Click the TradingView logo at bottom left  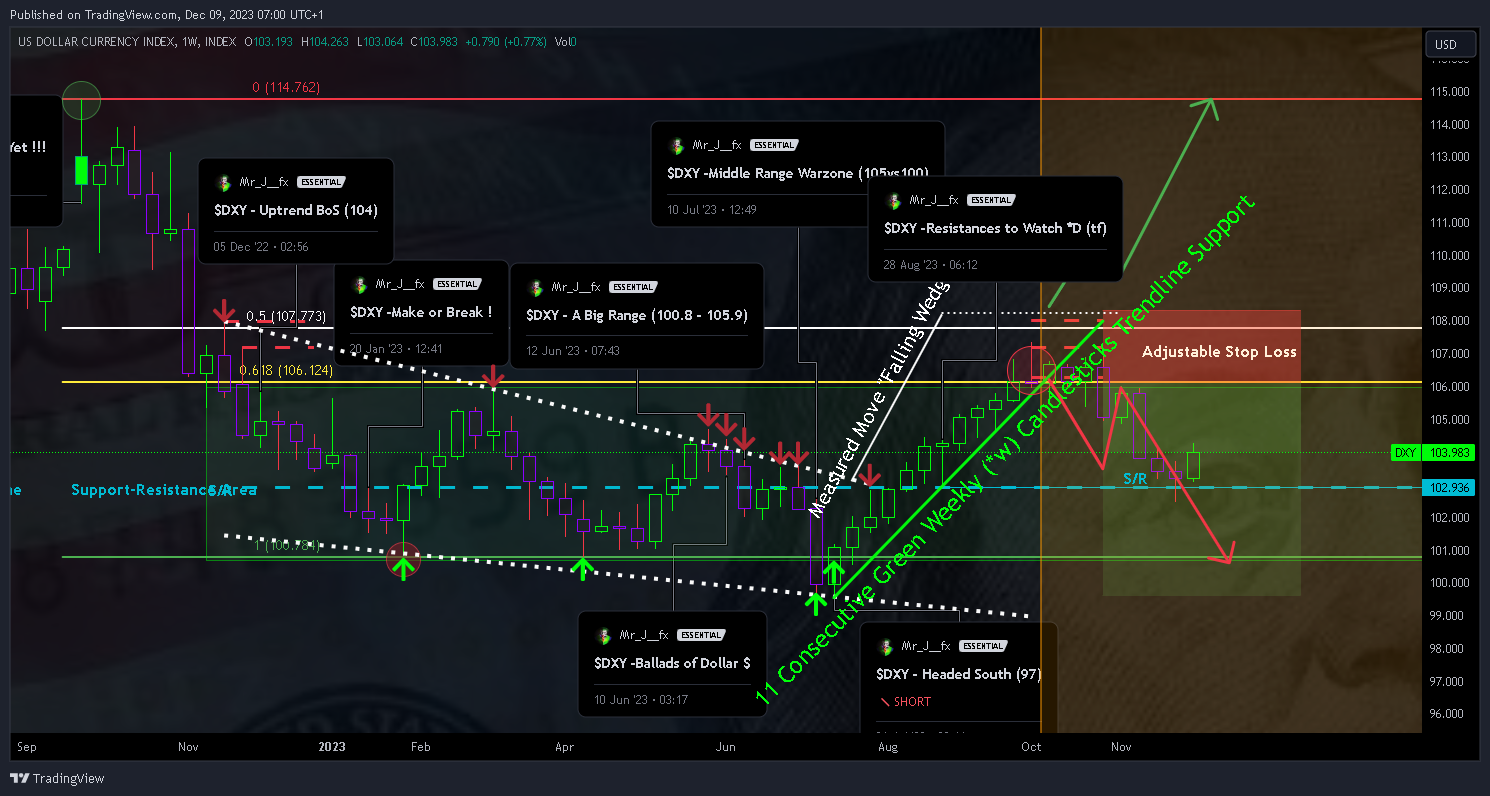click(58, 778)
